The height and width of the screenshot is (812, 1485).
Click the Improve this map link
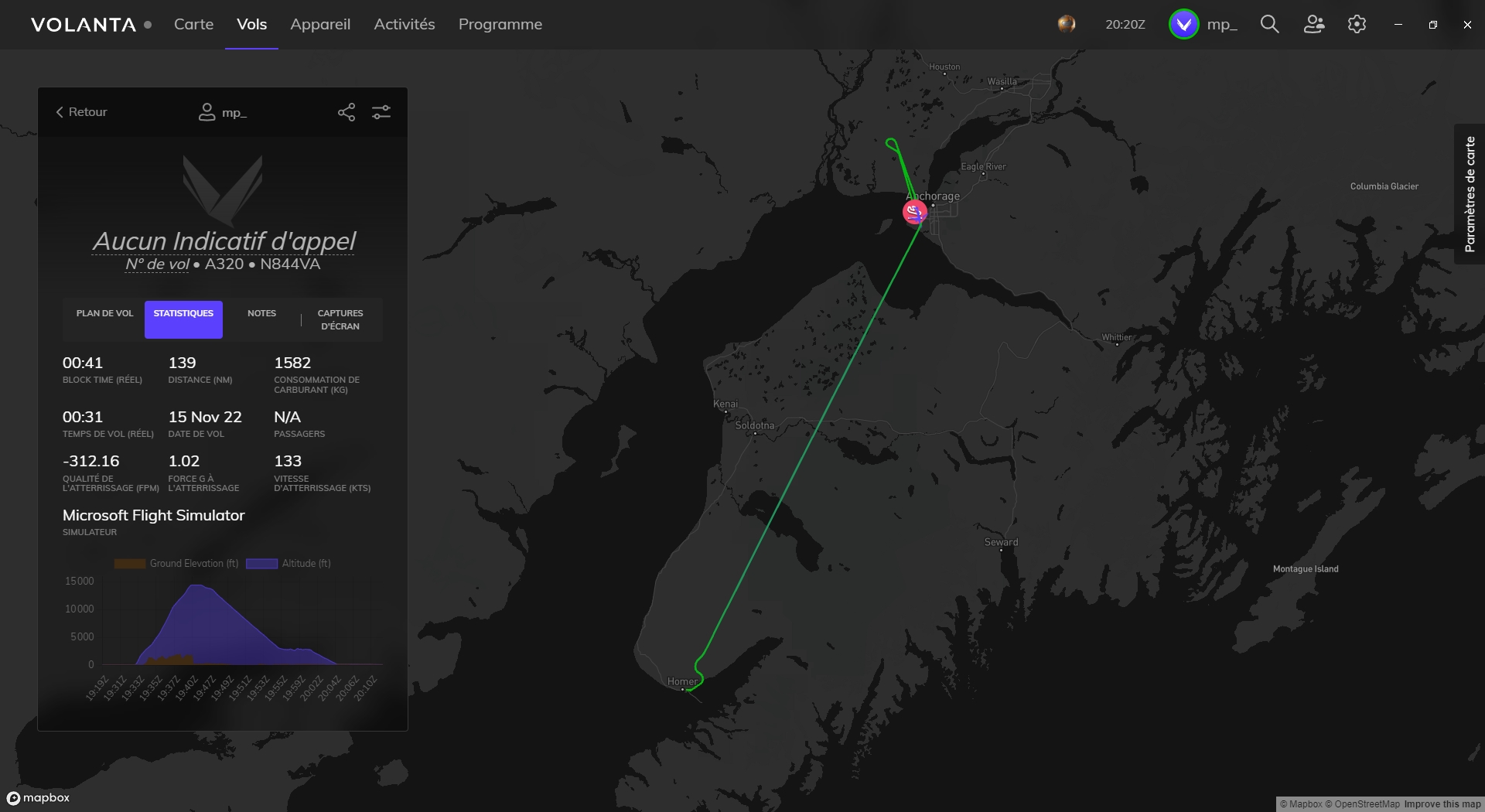coord(1442,804)
